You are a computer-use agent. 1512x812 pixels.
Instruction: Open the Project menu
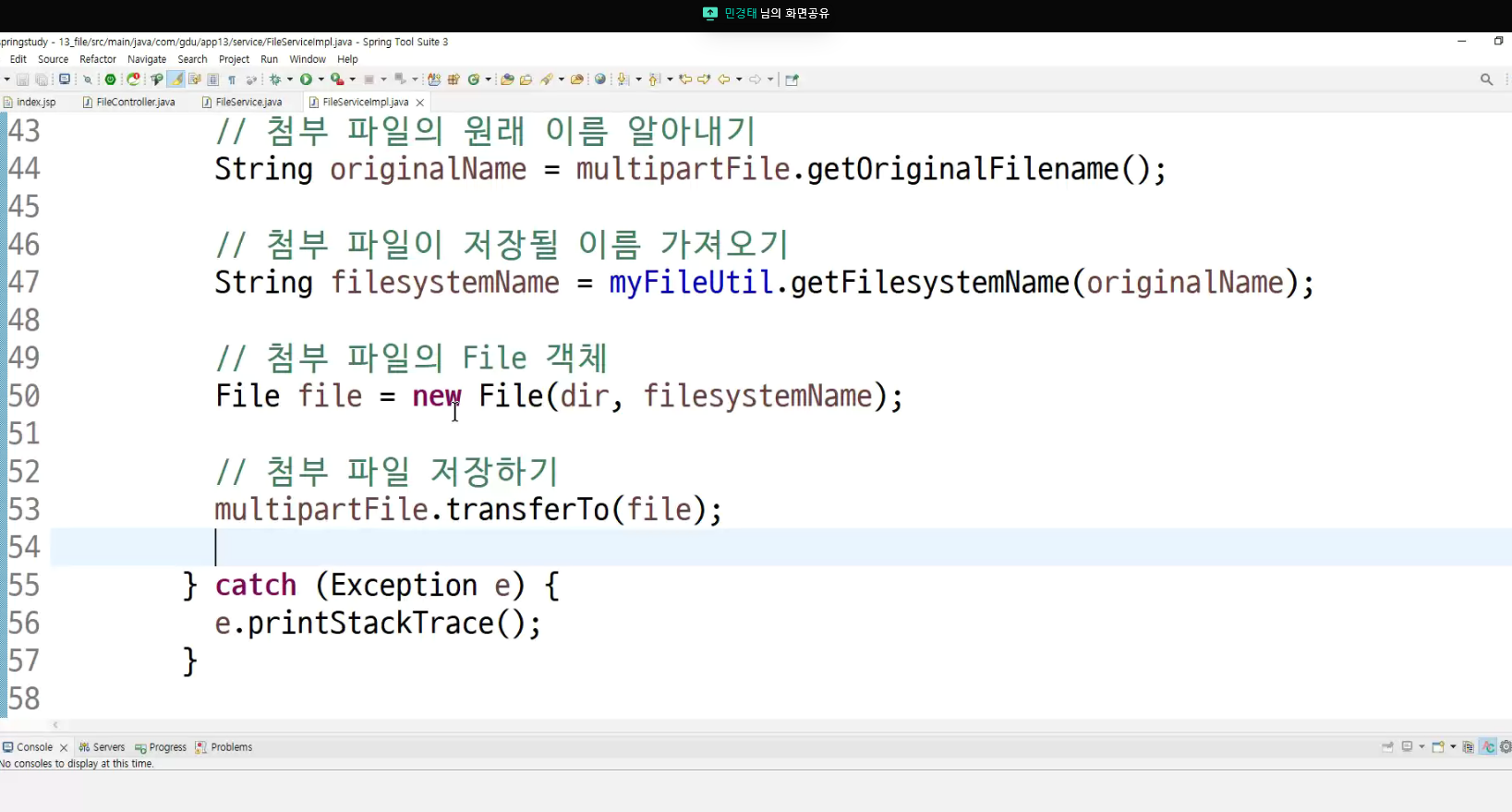tap(234, 59)
